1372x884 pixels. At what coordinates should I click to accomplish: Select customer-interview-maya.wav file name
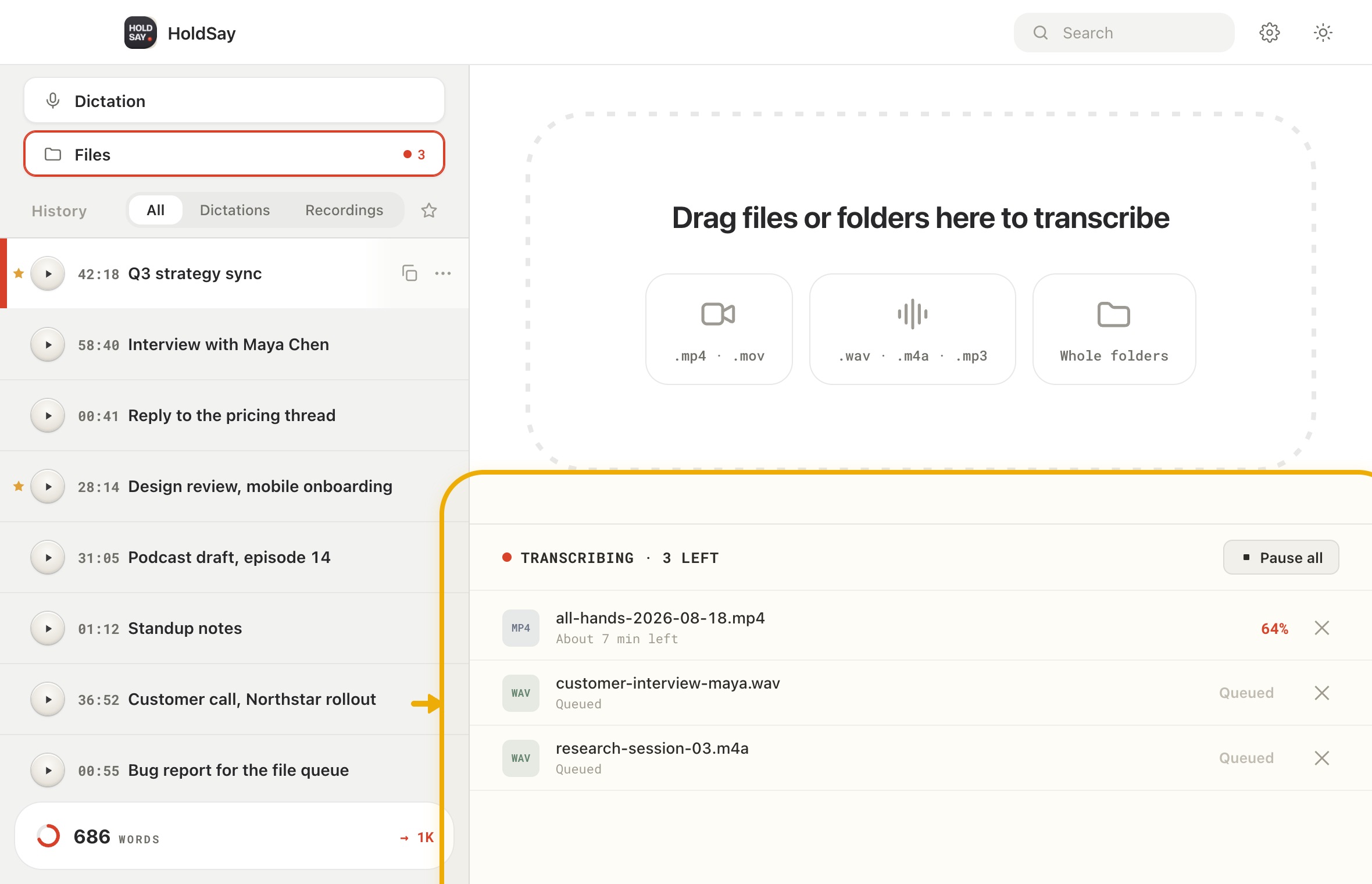coord(668,683)
